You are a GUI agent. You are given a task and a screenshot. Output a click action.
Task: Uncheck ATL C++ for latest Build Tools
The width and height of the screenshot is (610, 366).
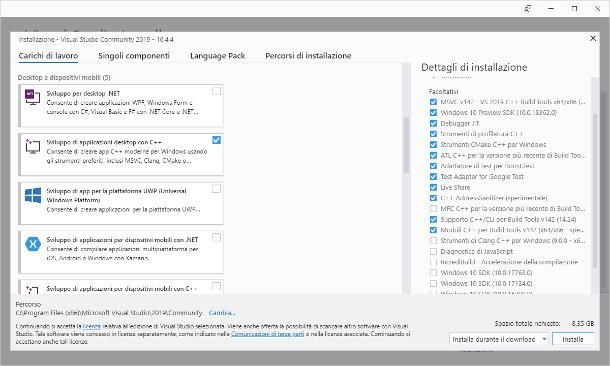[x=433, y=155]
